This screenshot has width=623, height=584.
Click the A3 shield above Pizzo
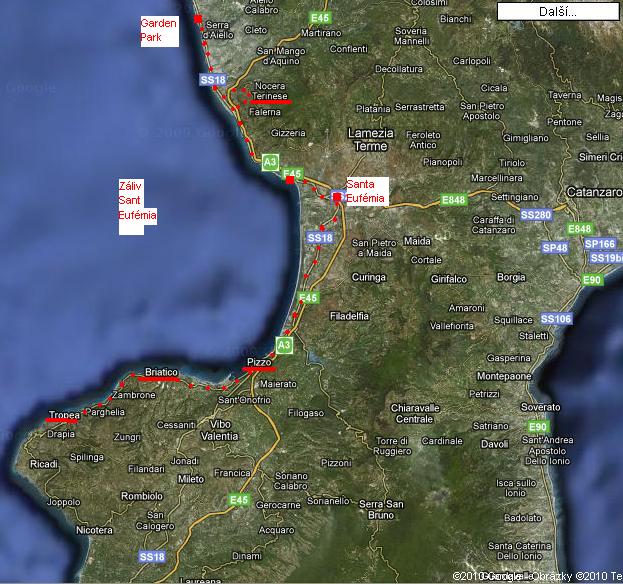284,345
